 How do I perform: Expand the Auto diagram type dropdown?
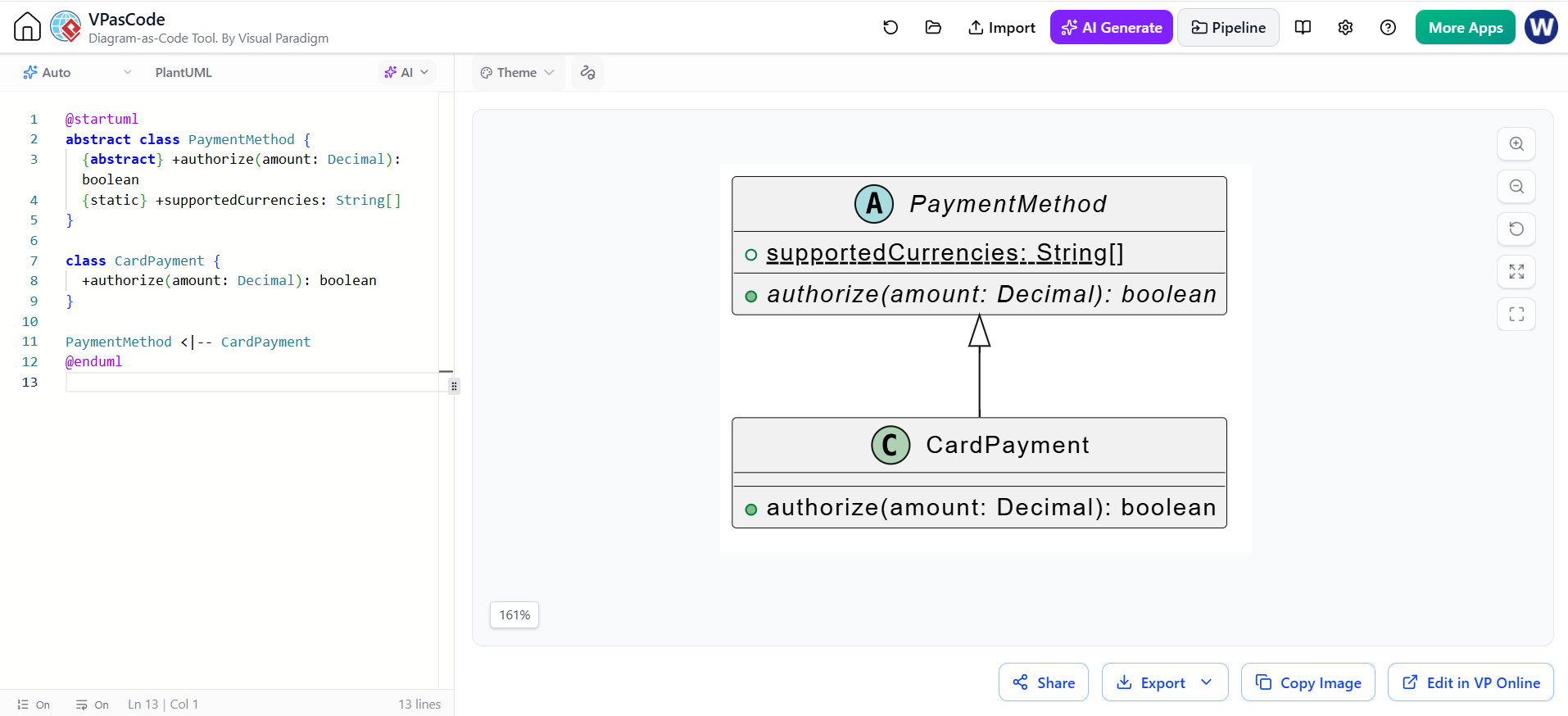point(78,72)
